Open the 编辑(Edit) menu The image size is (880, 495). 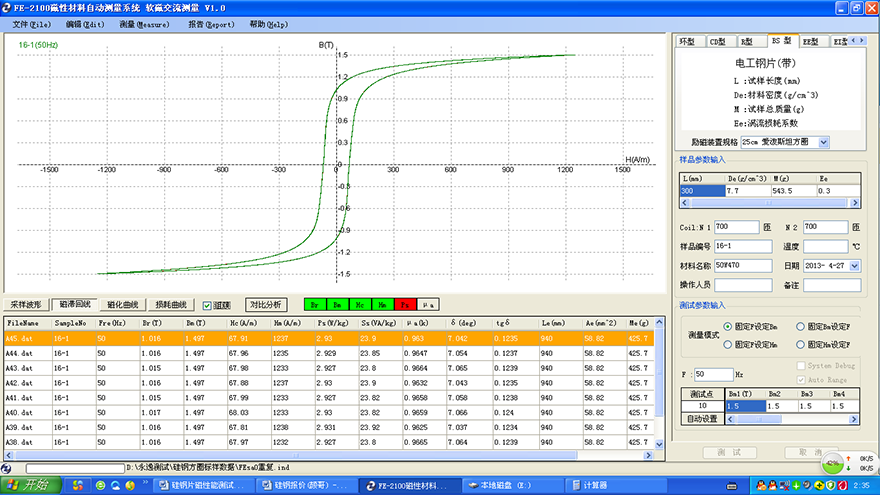(x=85, y=25)
